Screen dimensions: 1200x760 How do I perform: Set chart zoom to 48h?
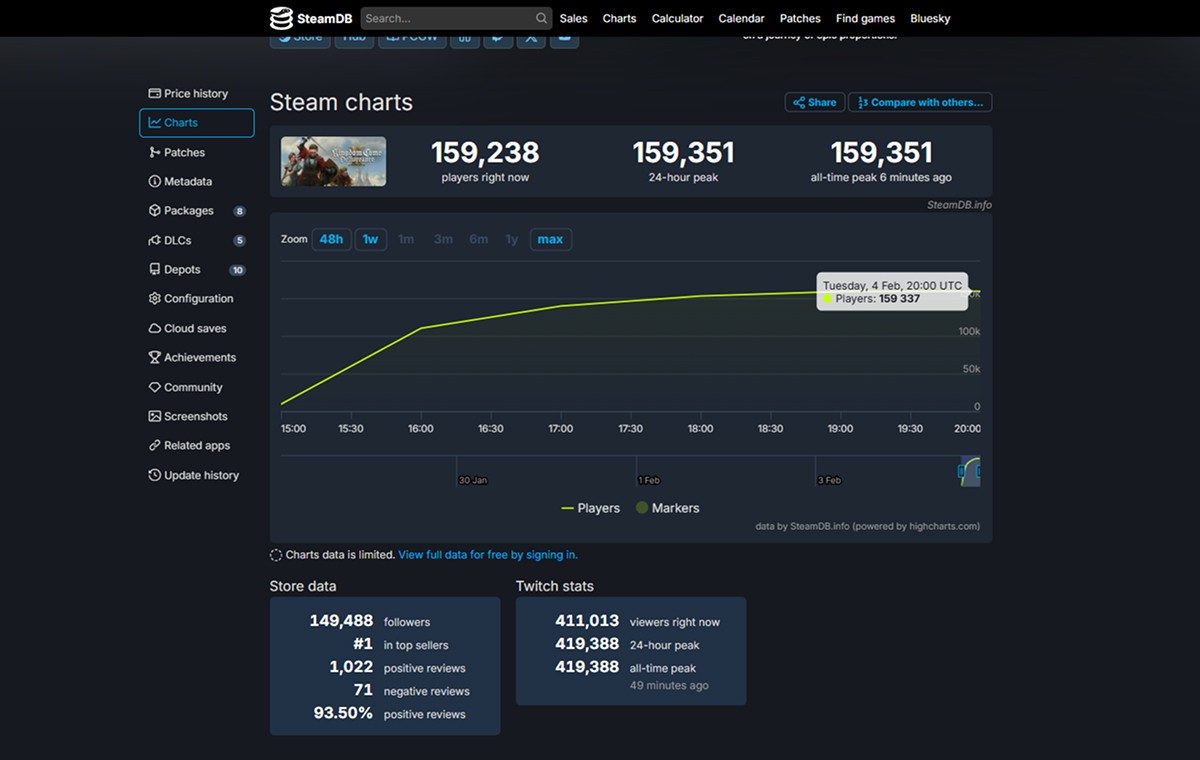331,239
